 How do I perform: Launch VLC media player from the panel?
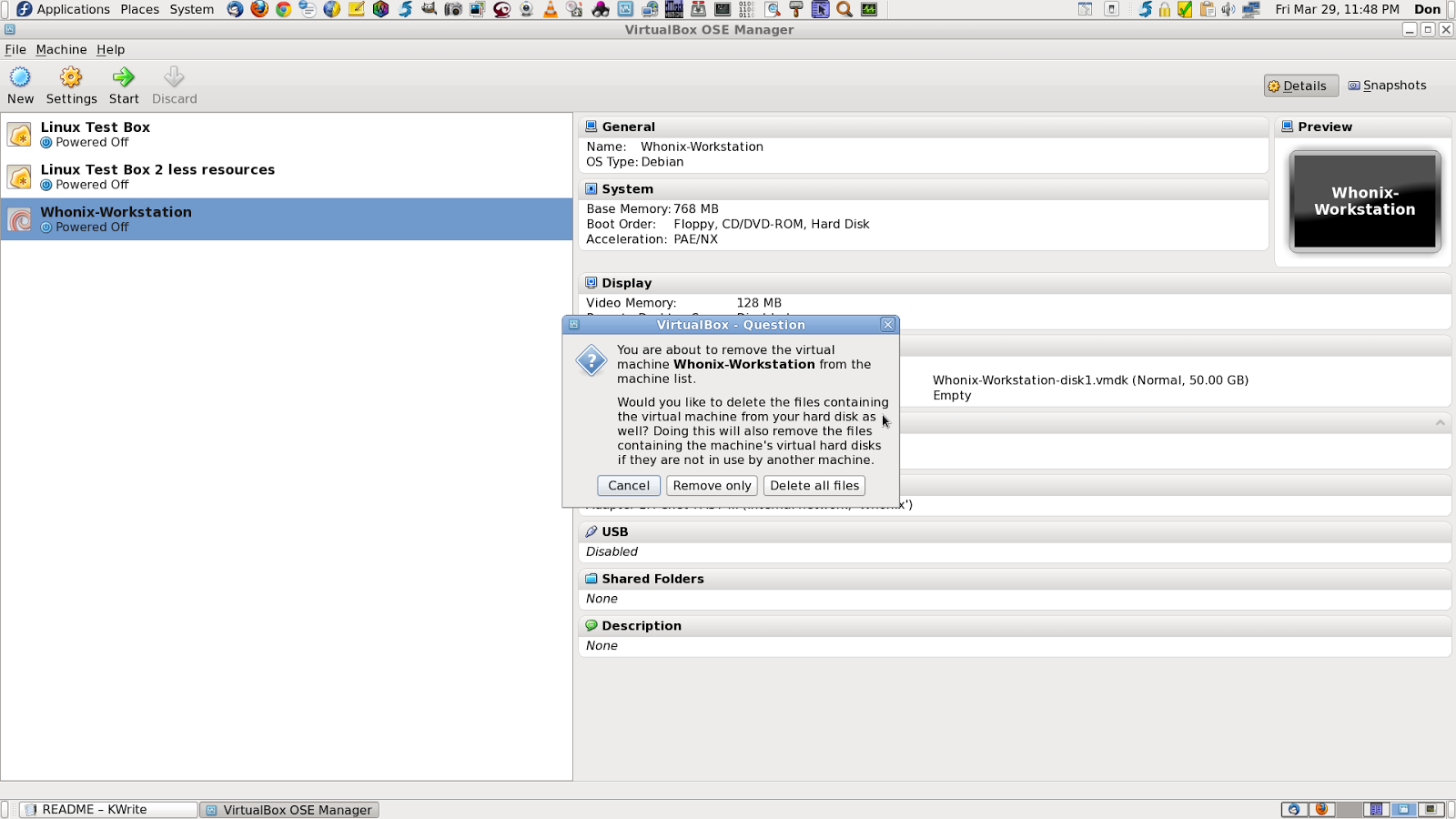coord(551,9)
